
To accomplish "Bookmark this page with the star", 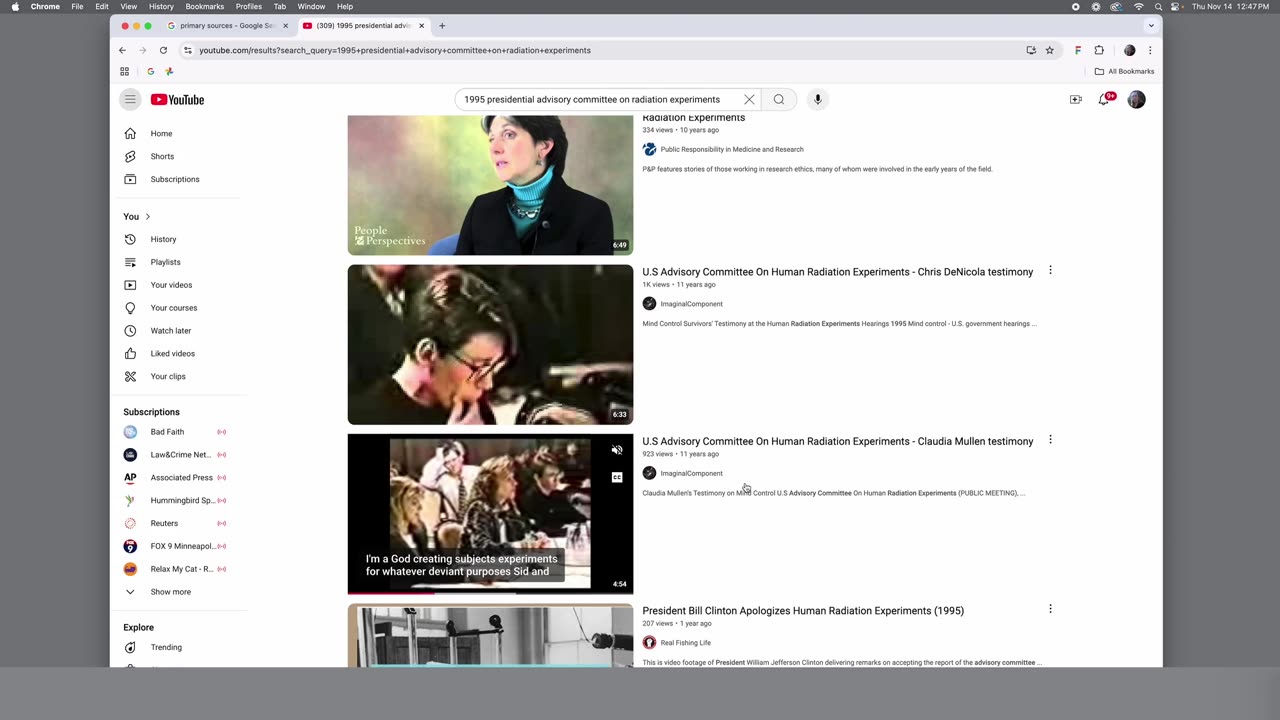I will pos(1049,50).
